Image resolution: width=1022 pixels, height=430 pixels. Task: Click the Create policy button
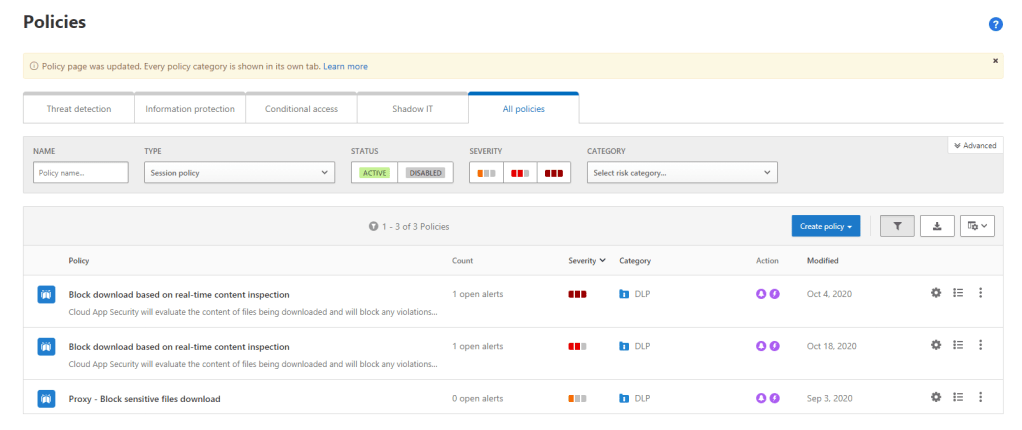tap(825, 226)
